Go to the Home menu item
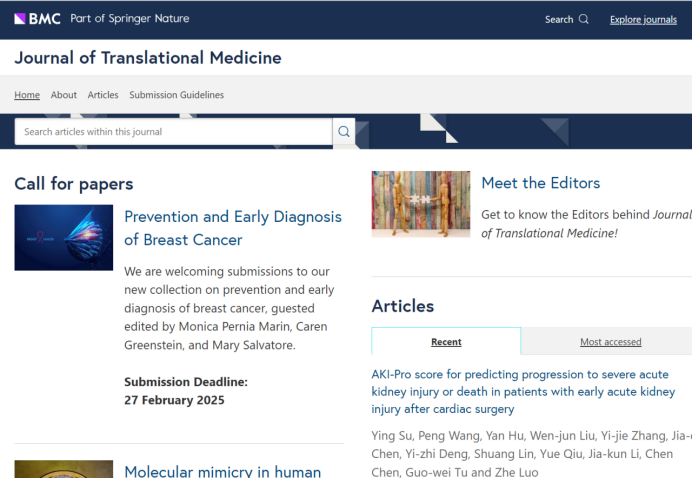The height and width of the screenshot is (478, 693). 27,95
